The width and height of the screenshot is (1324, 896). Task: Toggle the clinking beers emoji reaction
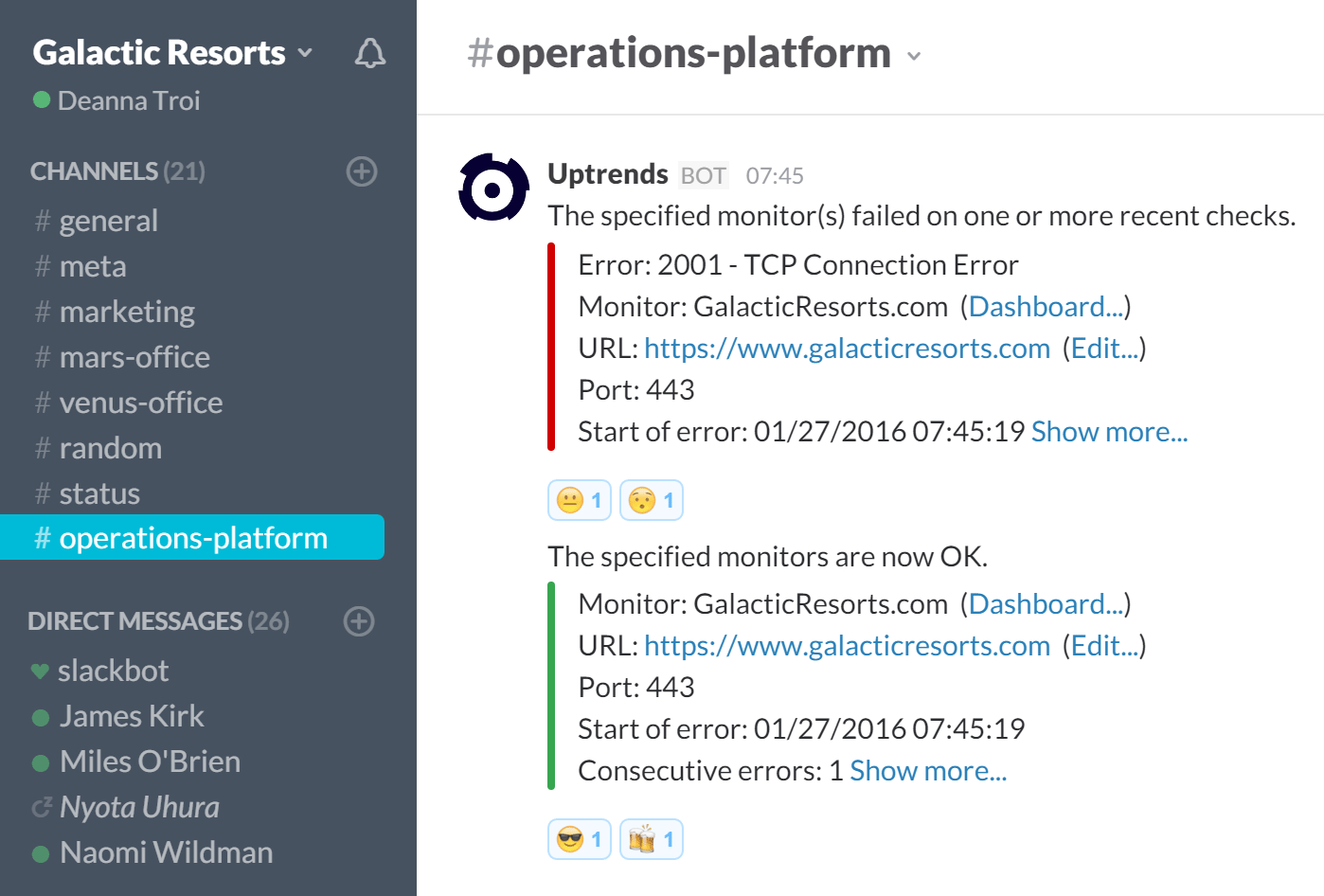coord(652,839)
